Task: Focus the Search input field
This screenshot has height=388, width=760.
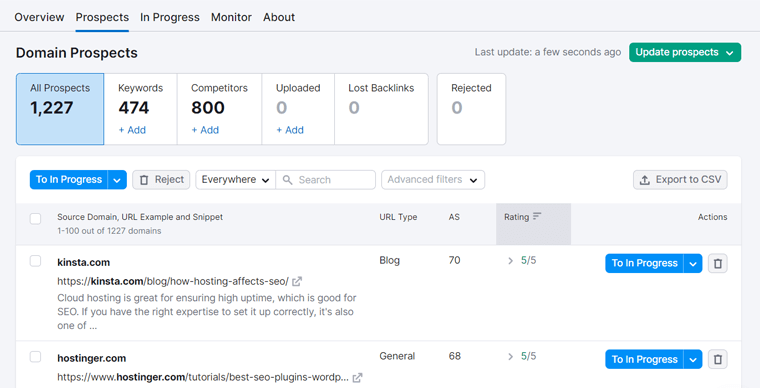Action: tap(326, 180)
